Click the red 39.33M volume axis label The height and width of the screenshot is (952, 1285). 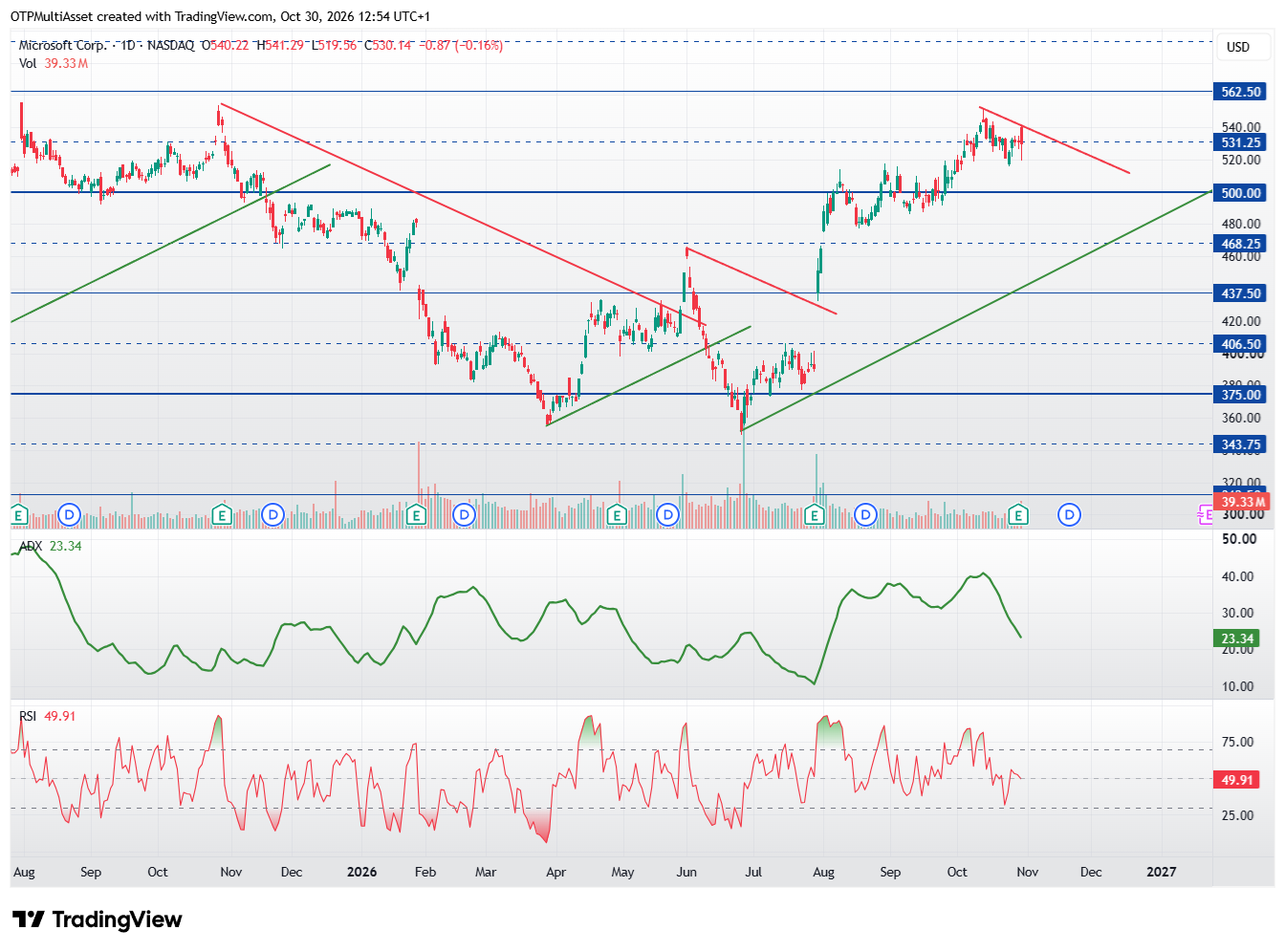point(1243,502)
